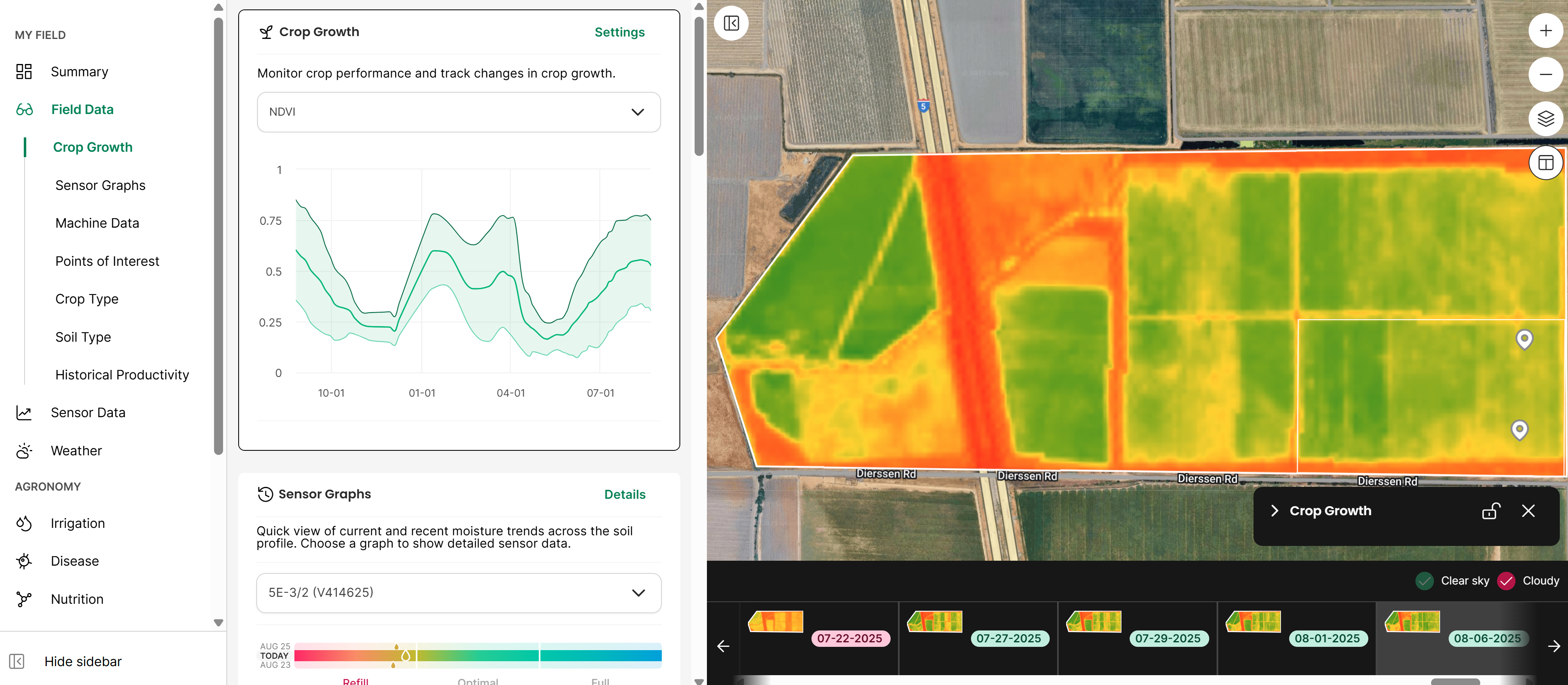Expand the Crop Growth overlay chevron
This screenshot has width=1568, height=685.
(x=1274, y=511)
